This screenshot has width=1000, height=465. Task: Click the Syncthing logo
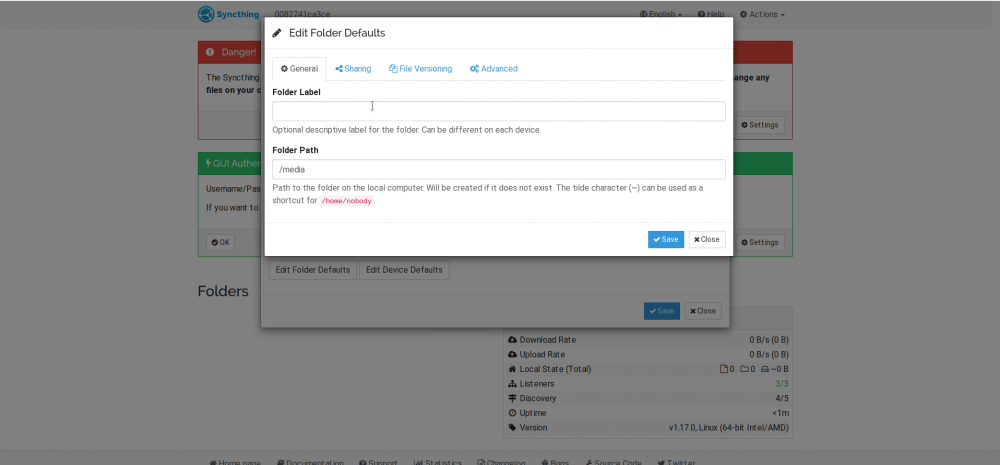click(229, 14)
